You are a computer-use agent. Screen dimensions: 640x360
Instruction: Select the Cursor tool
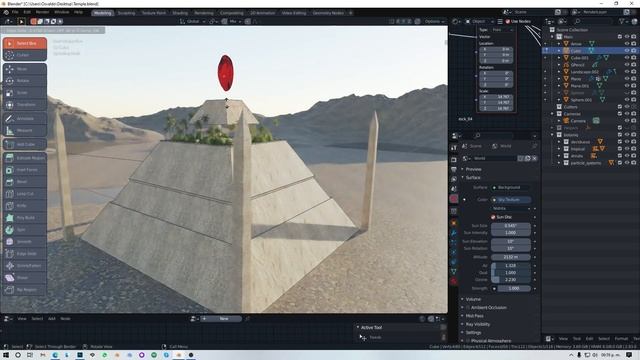[24, 55]
